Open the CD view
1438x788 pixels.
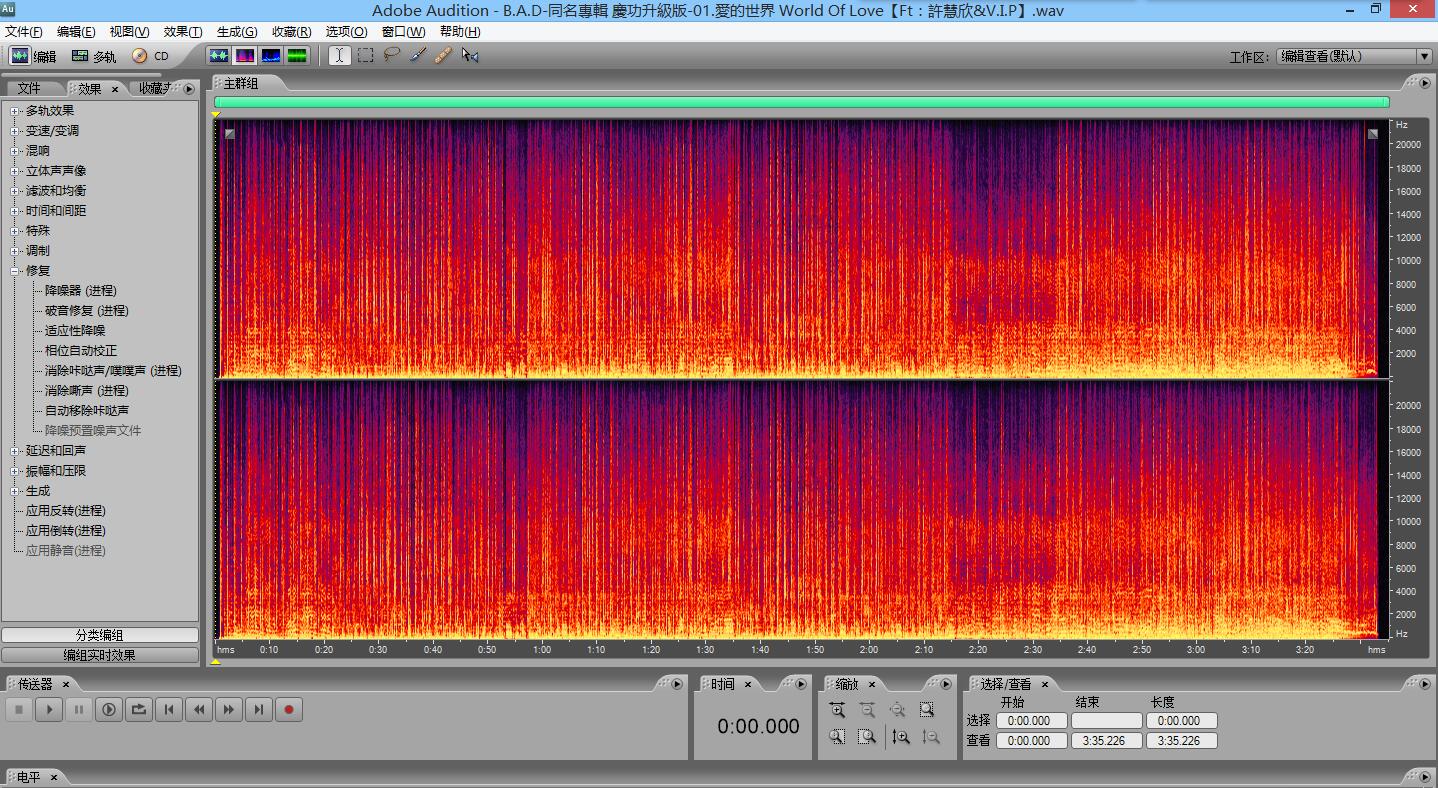(151, 56)
